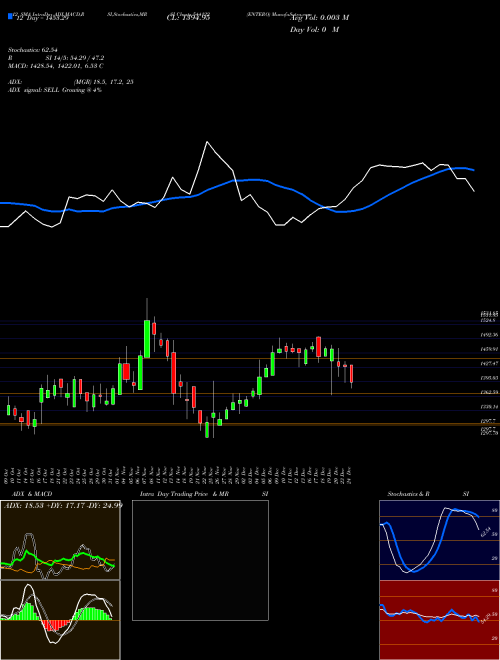Viewport: 500px width, 660px height.
Task: Click the Day Vol 0 M label
Action: (314, 30)
